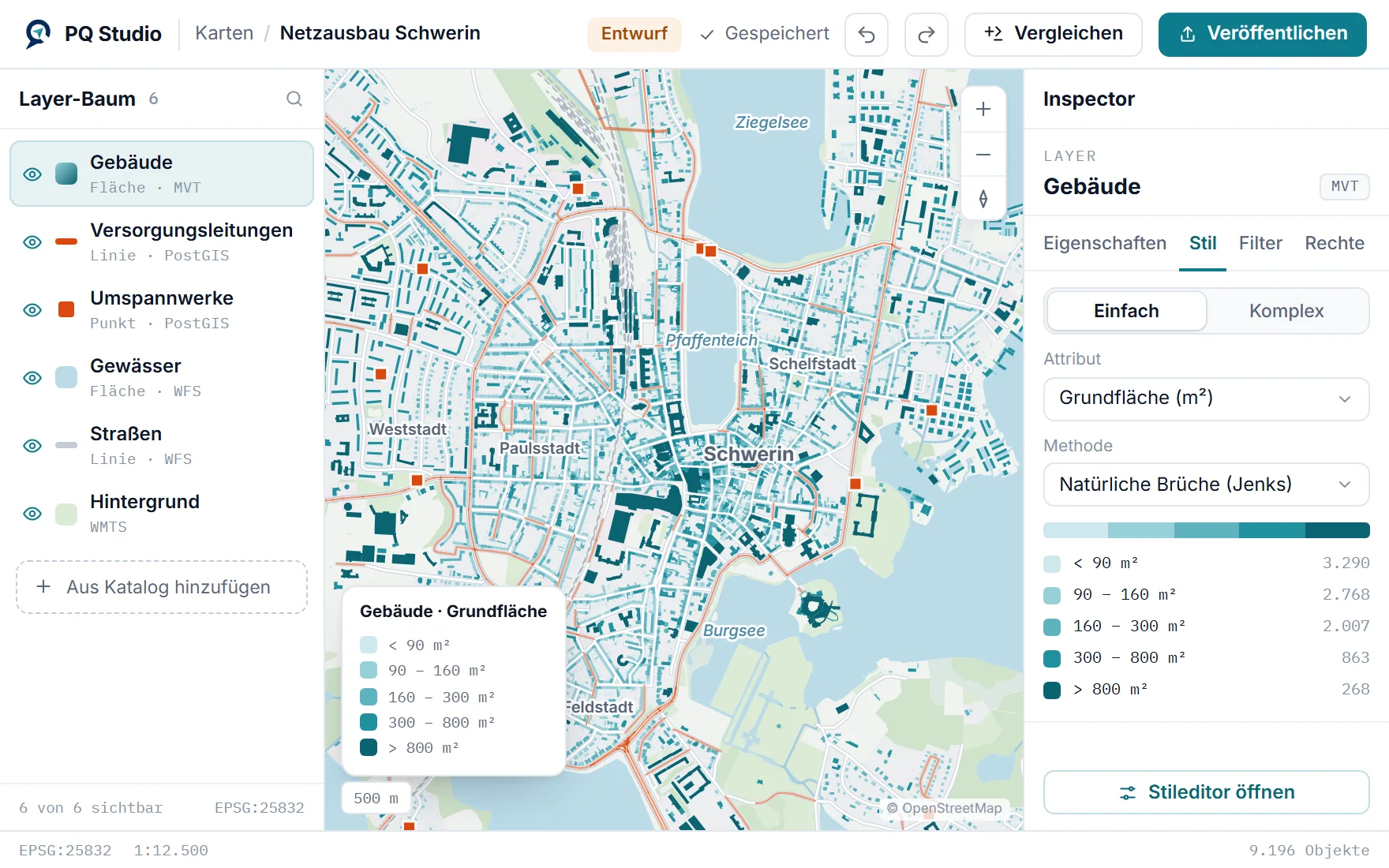Select the Stil tab

(x=1203, y=243)
